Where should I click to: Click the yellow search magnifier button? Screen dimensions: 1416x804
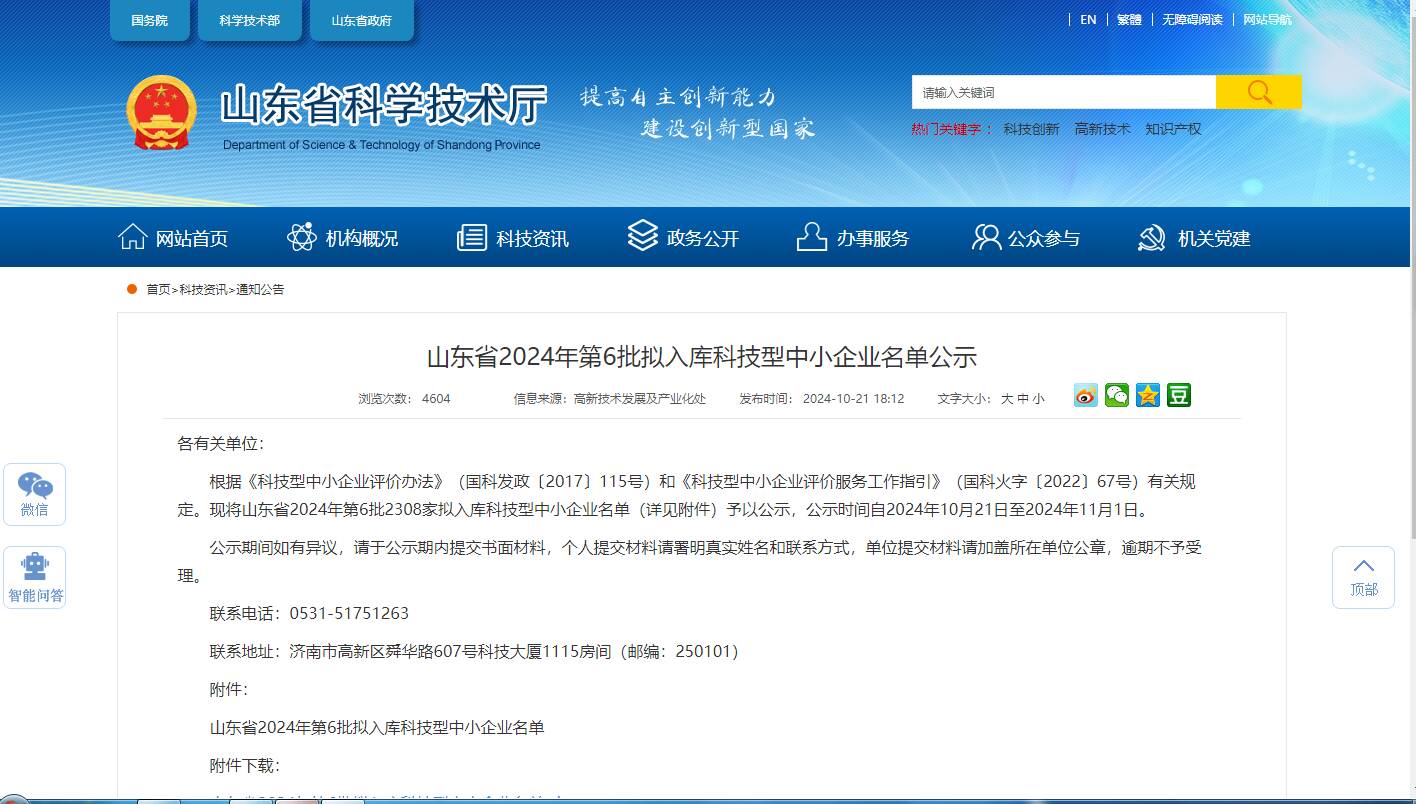1259,92
